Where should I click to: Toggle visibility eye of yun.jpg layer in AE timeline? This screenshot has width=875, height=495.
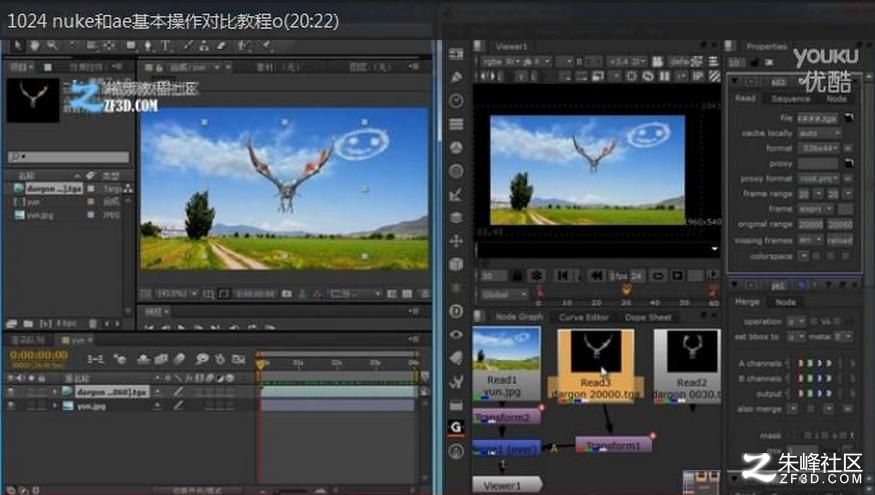[x=11, y=406]
